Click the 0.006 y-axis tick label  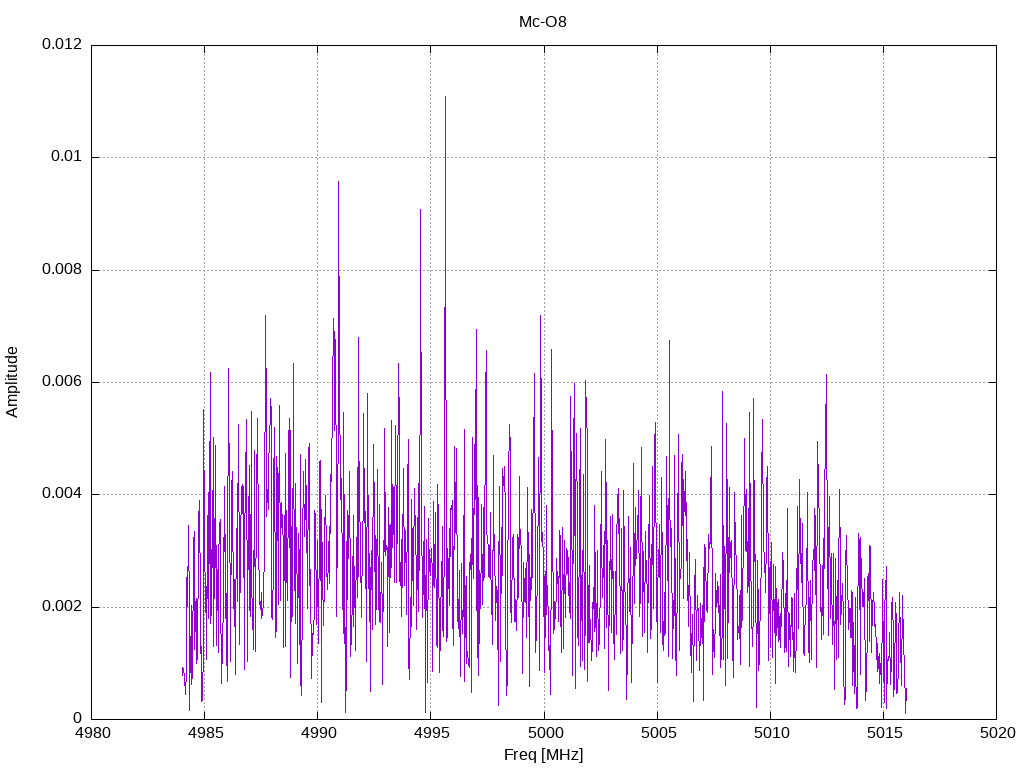[x=62, y=382]
